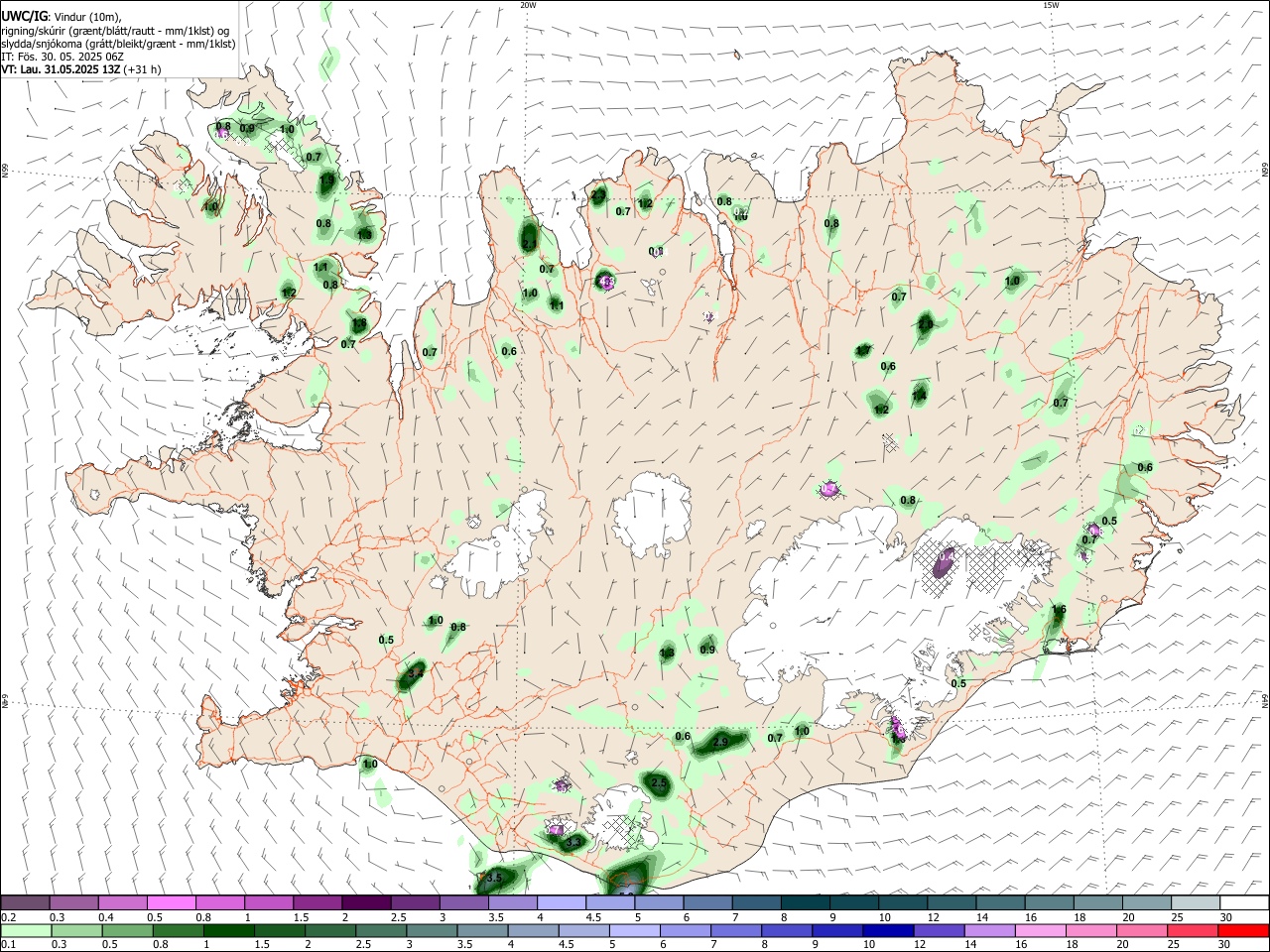
Task: Click the crimson 25 rain-scale swatch
Action: (x=1193, y=930)
